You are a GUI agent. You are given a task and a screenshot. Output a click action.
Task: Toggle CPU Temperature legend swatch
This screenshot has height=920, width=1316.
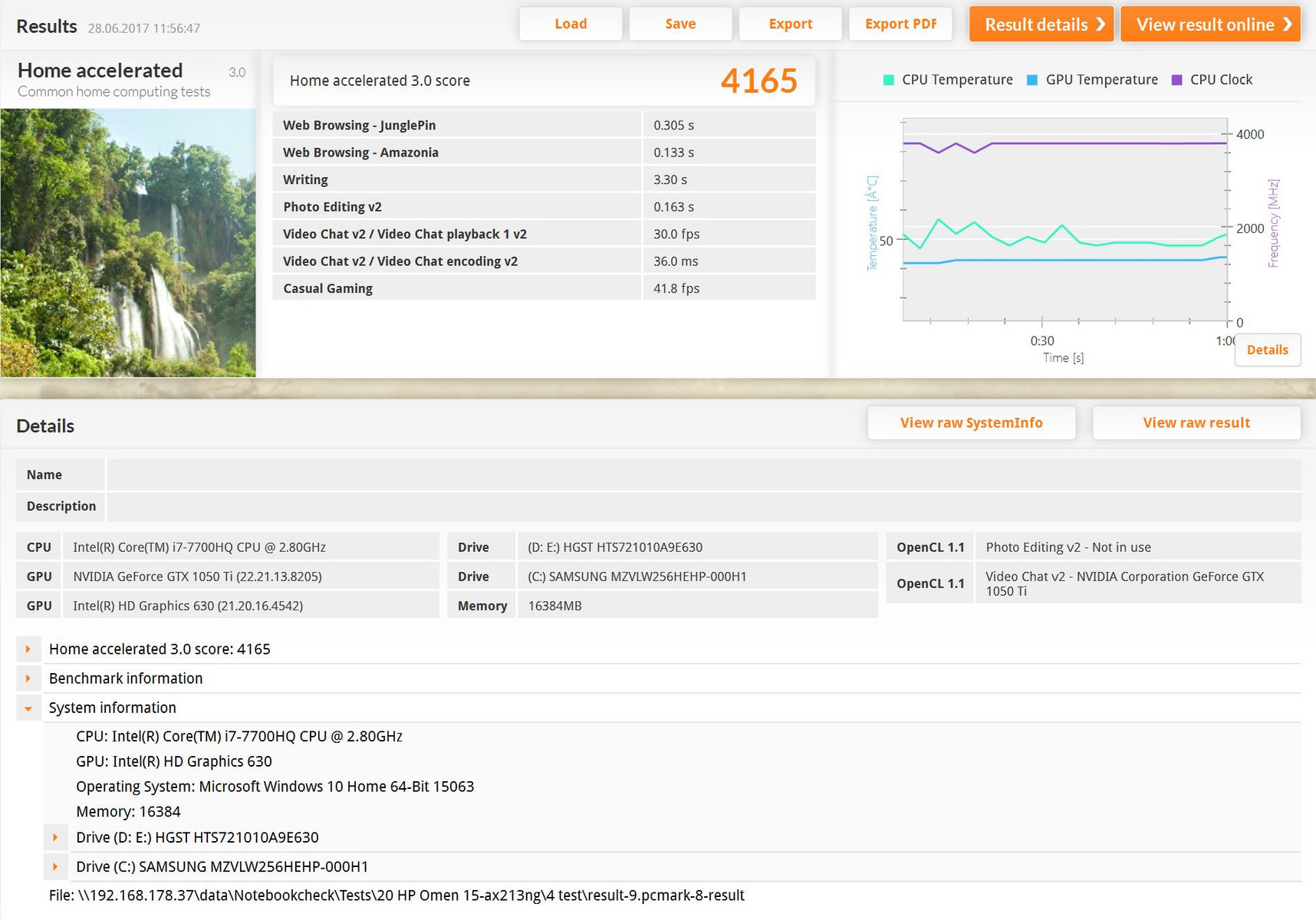click(889, 80)
